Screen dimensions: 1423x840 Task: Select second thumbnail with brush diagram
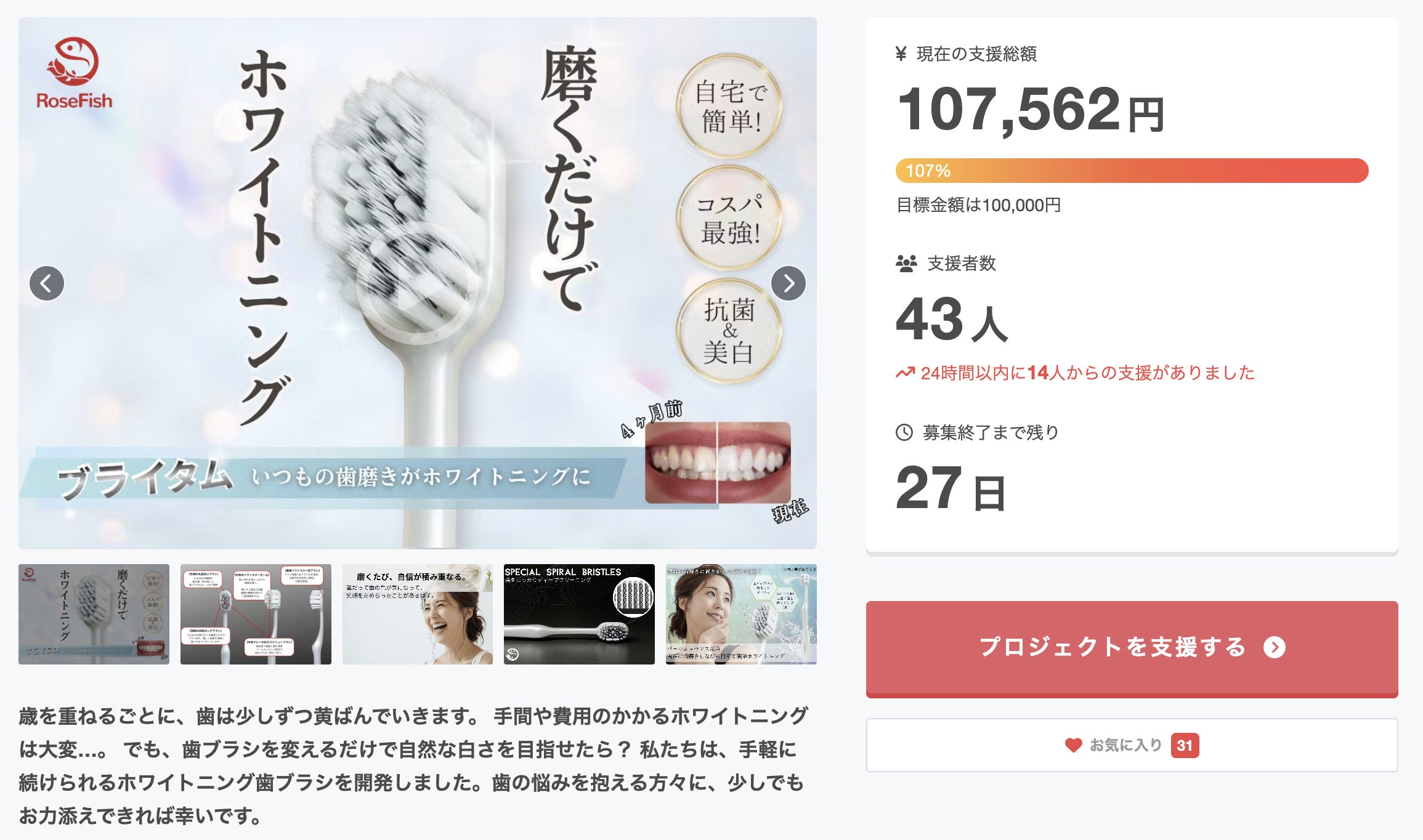click(256, 614)
